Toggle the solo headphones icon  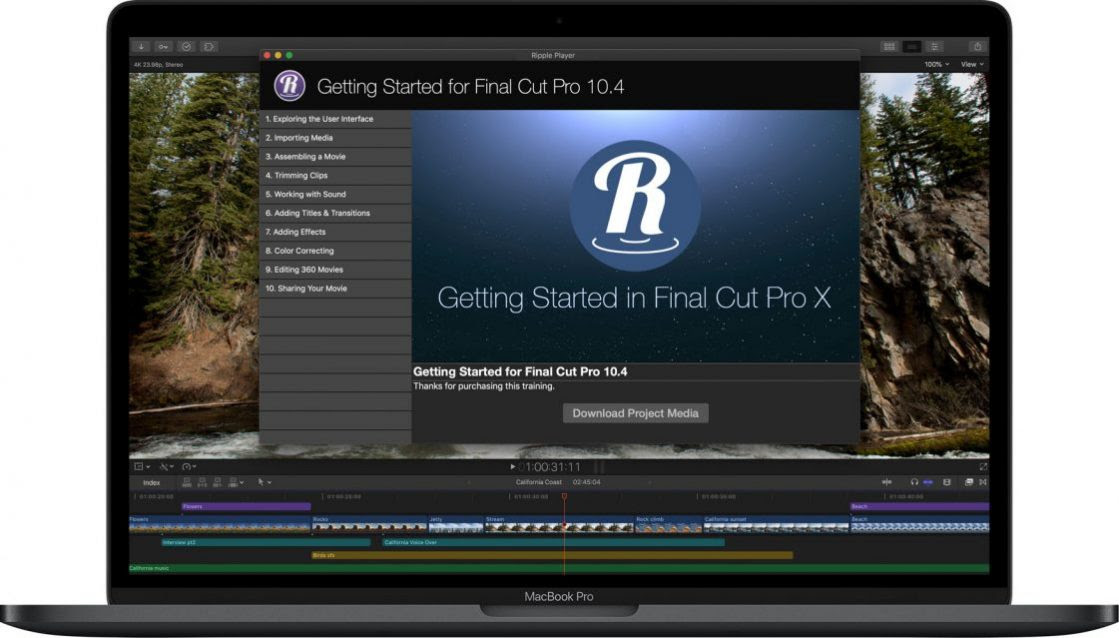[914, 482]
